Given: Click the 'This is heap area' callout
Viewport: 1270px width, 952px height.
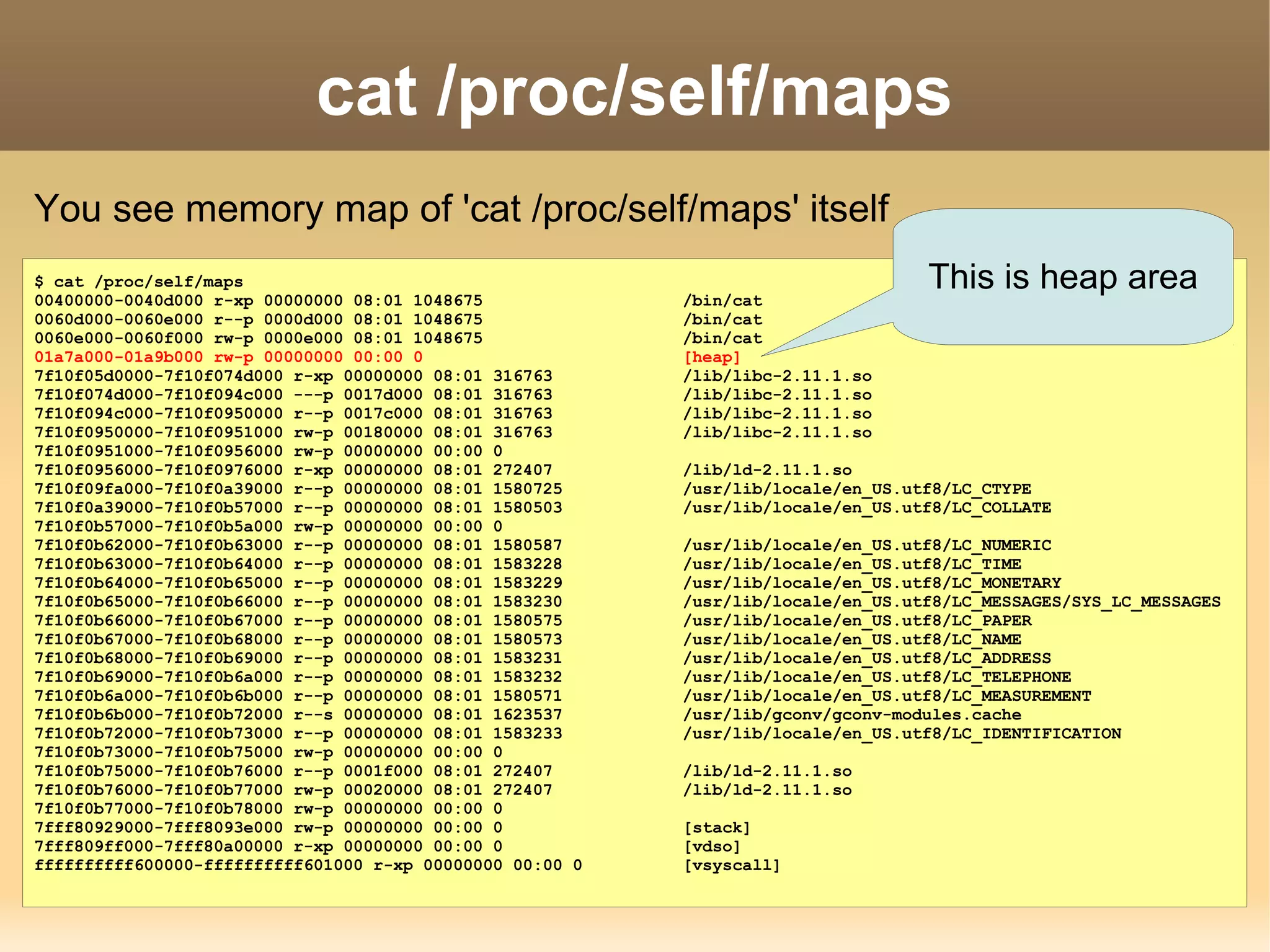Looking at the screenshot, I should tap(1062, 277).
